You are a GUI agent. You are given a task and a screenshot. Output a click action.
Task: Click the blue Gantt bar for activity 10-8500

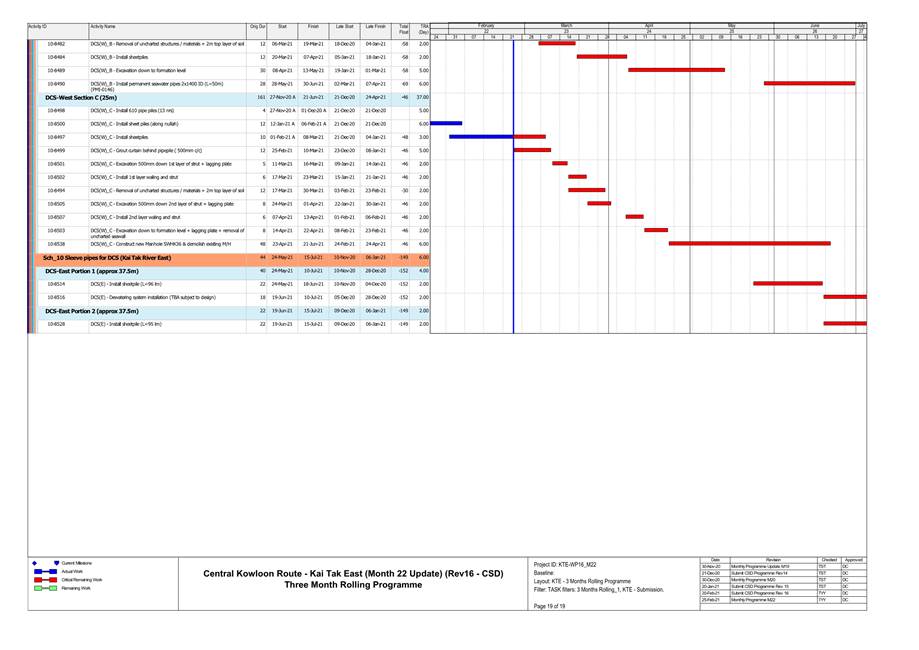[x=445, y=123]
